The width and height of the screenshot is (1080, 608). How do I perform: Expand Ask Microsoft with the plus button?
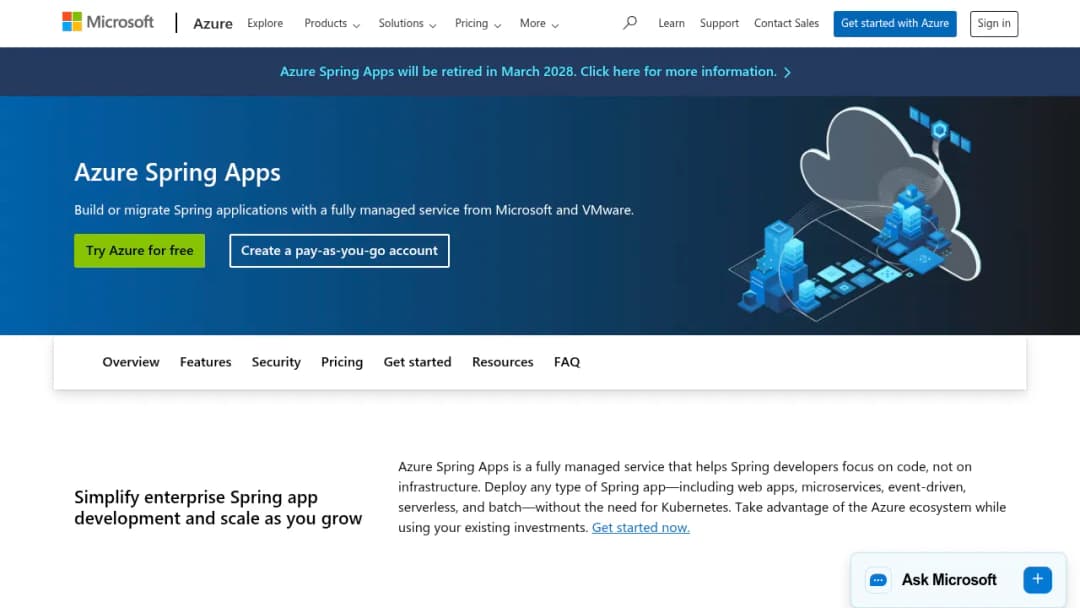pos(1037,580)
